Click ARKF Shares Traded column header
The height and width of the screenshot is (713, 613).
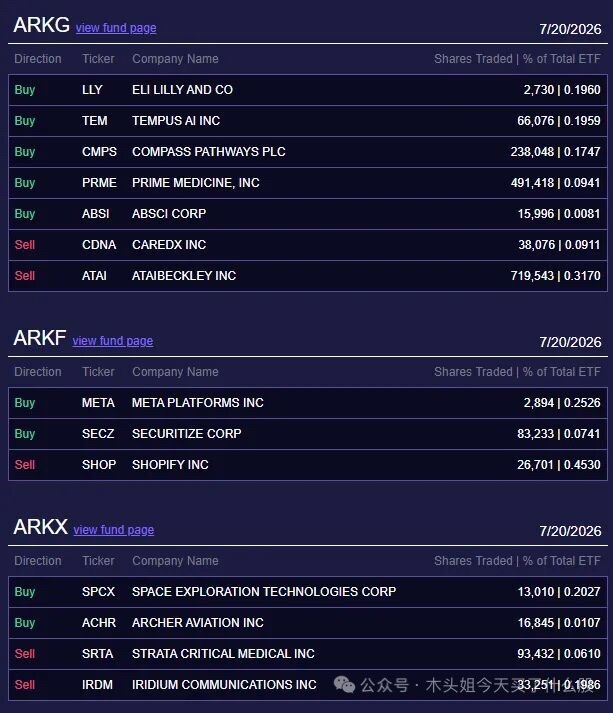(473, 372)
